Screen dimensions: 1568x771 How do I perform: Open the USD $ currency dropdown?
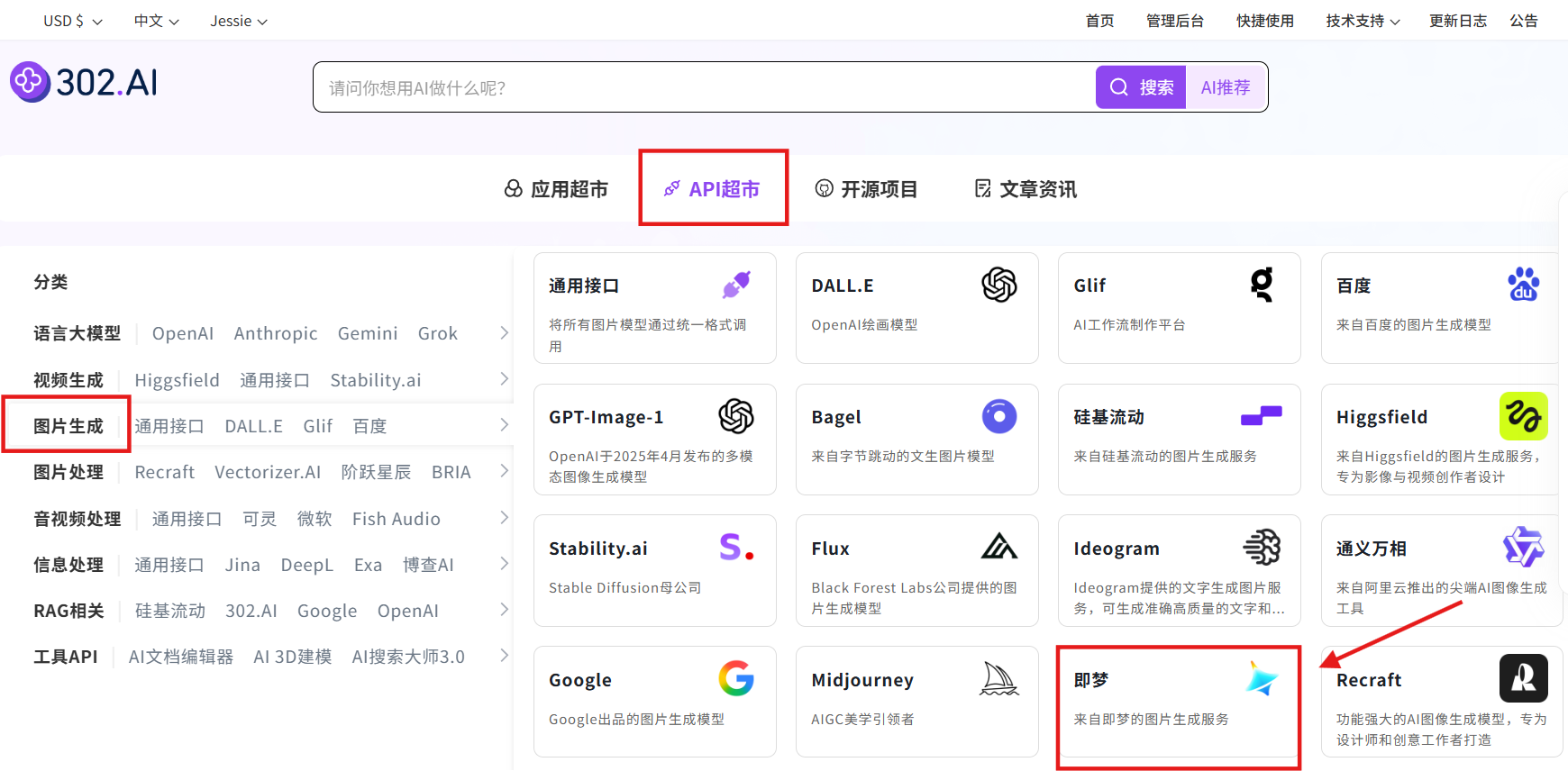pos(73,21)
